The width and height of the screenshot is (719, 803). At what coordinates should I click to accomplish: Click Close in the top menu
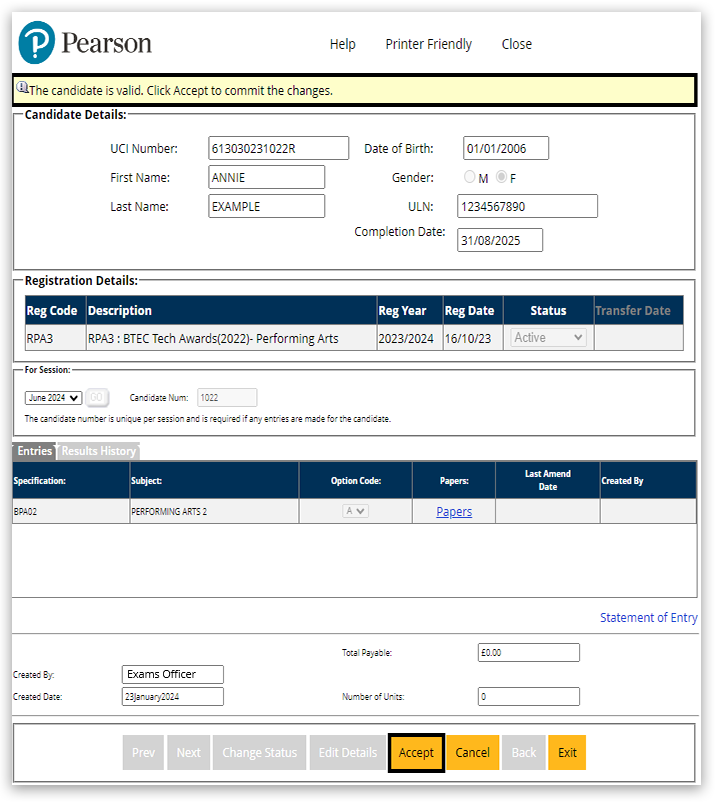(517, 44)
